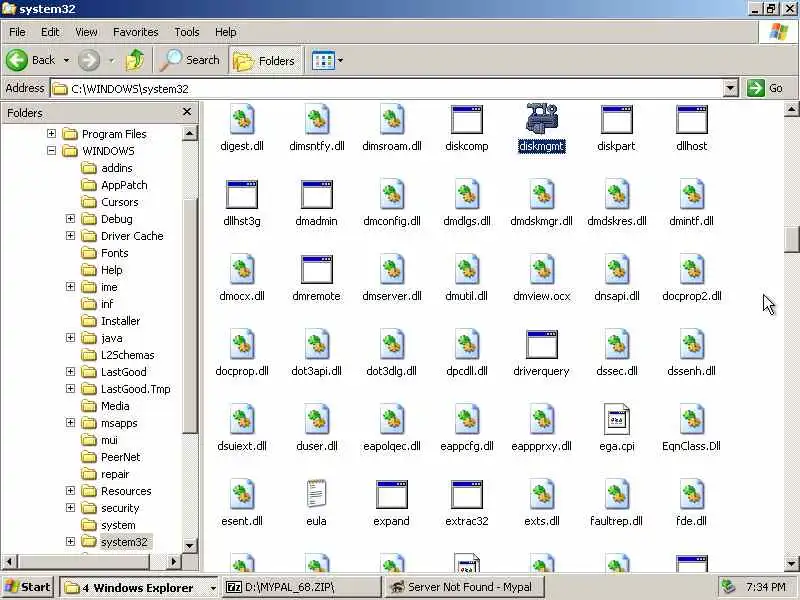Open the Back history dropdown arrow
The image size is (800, 600).
pos(66,60)
